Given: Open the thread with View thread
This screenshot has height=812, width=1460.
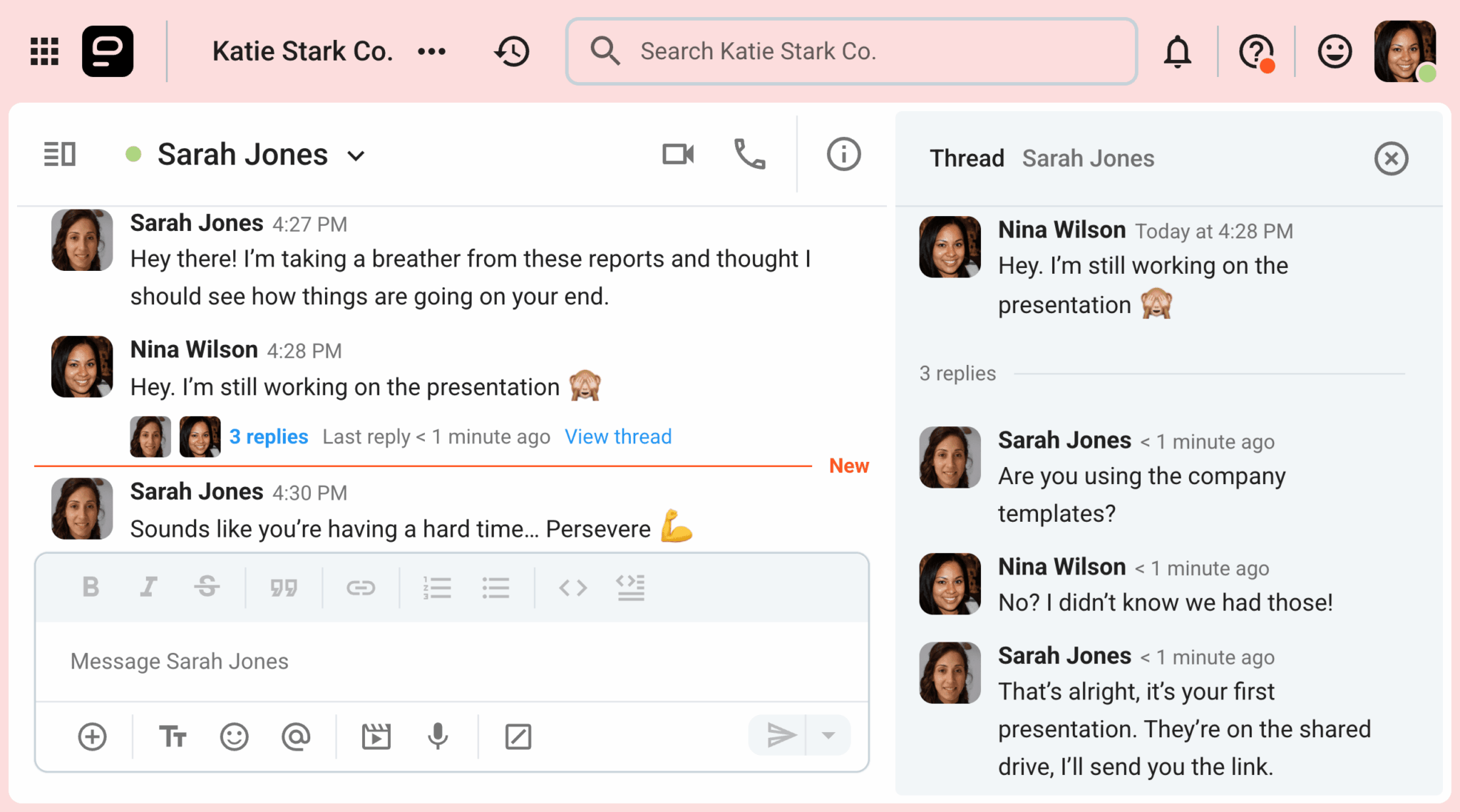Looking at the screenshot, I should coord(617,436).
